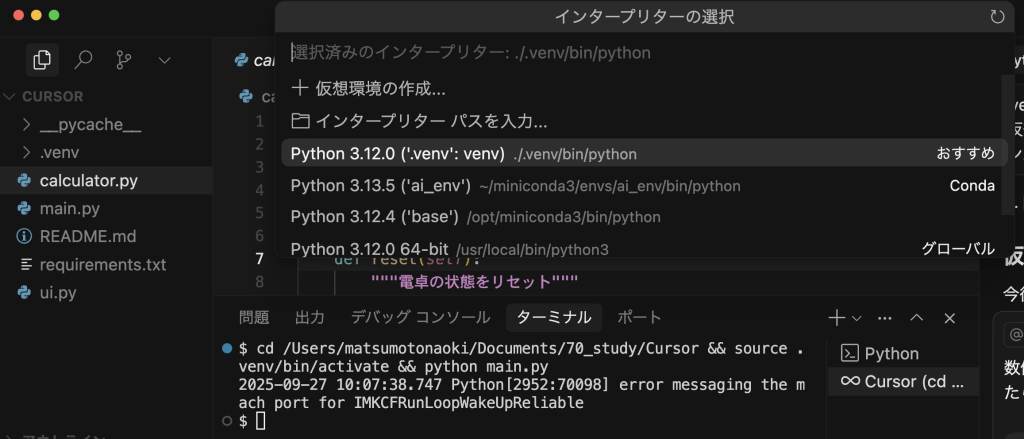
Task: Open the Source Control branch icon
Action: [x=125, y=60]
